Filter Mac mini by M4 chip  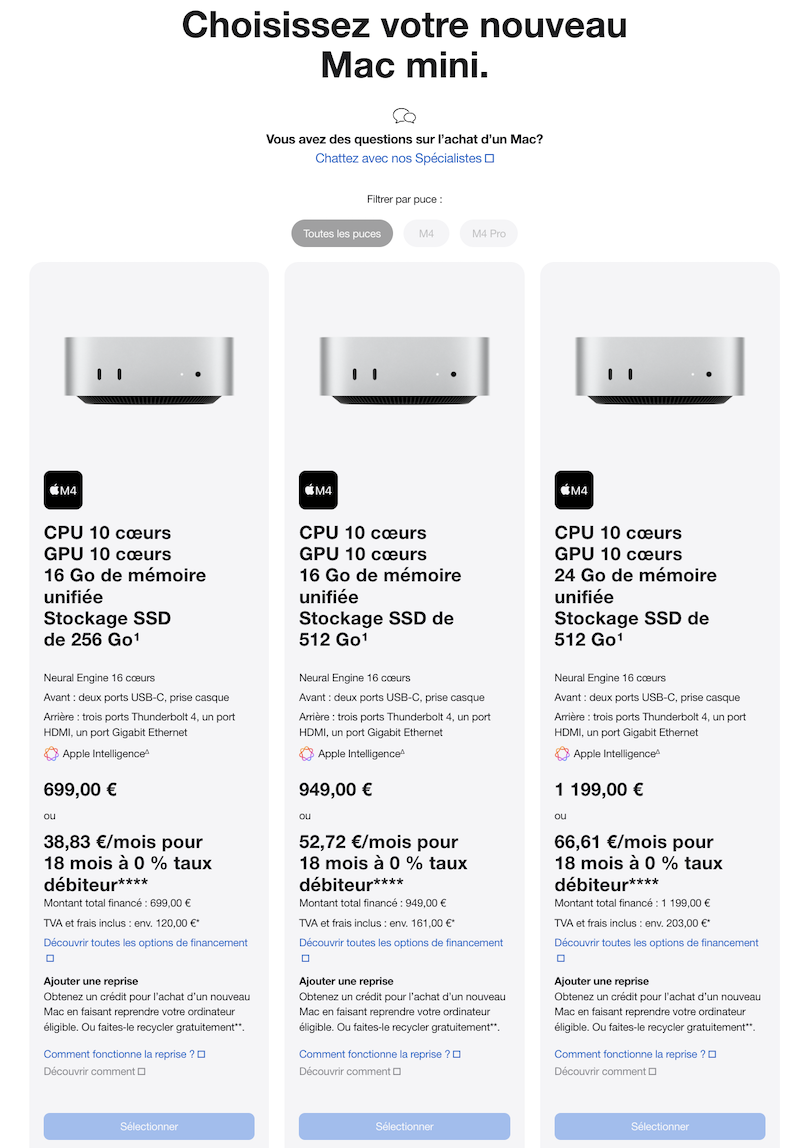(x=426, y=234)
